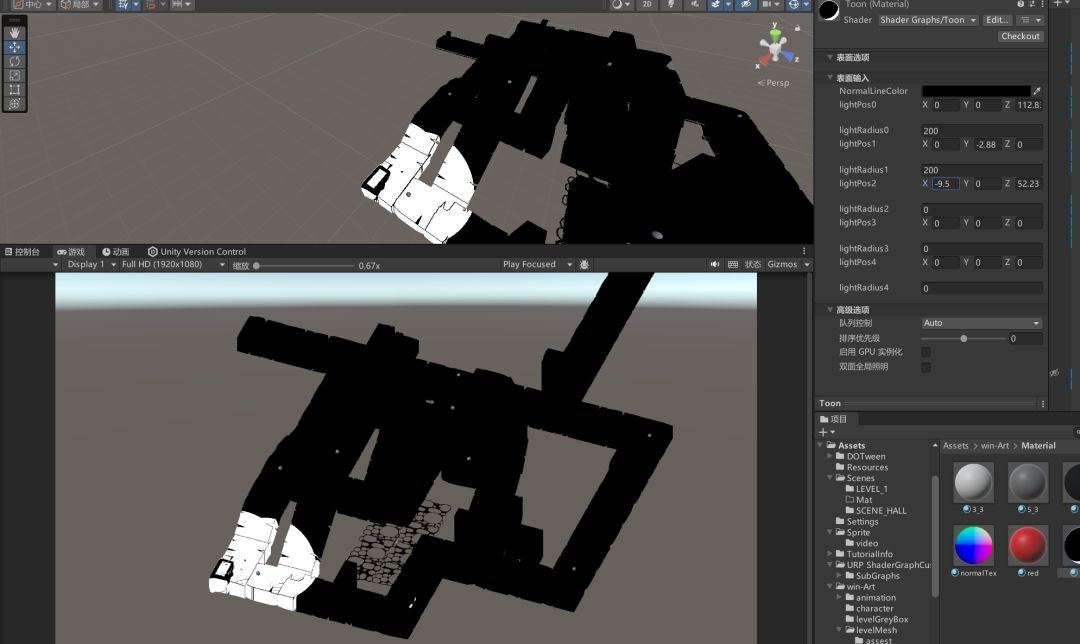The image size is (1080, 644).
Task: Toggle scene audio icon
Action: pos(694,4)
